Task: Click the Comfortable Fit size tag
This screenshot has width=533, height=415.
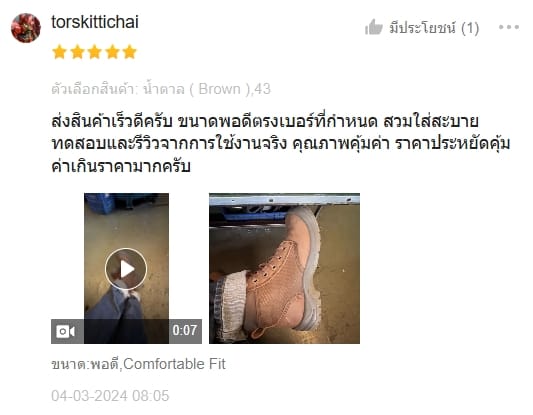Action: [174, 364]
